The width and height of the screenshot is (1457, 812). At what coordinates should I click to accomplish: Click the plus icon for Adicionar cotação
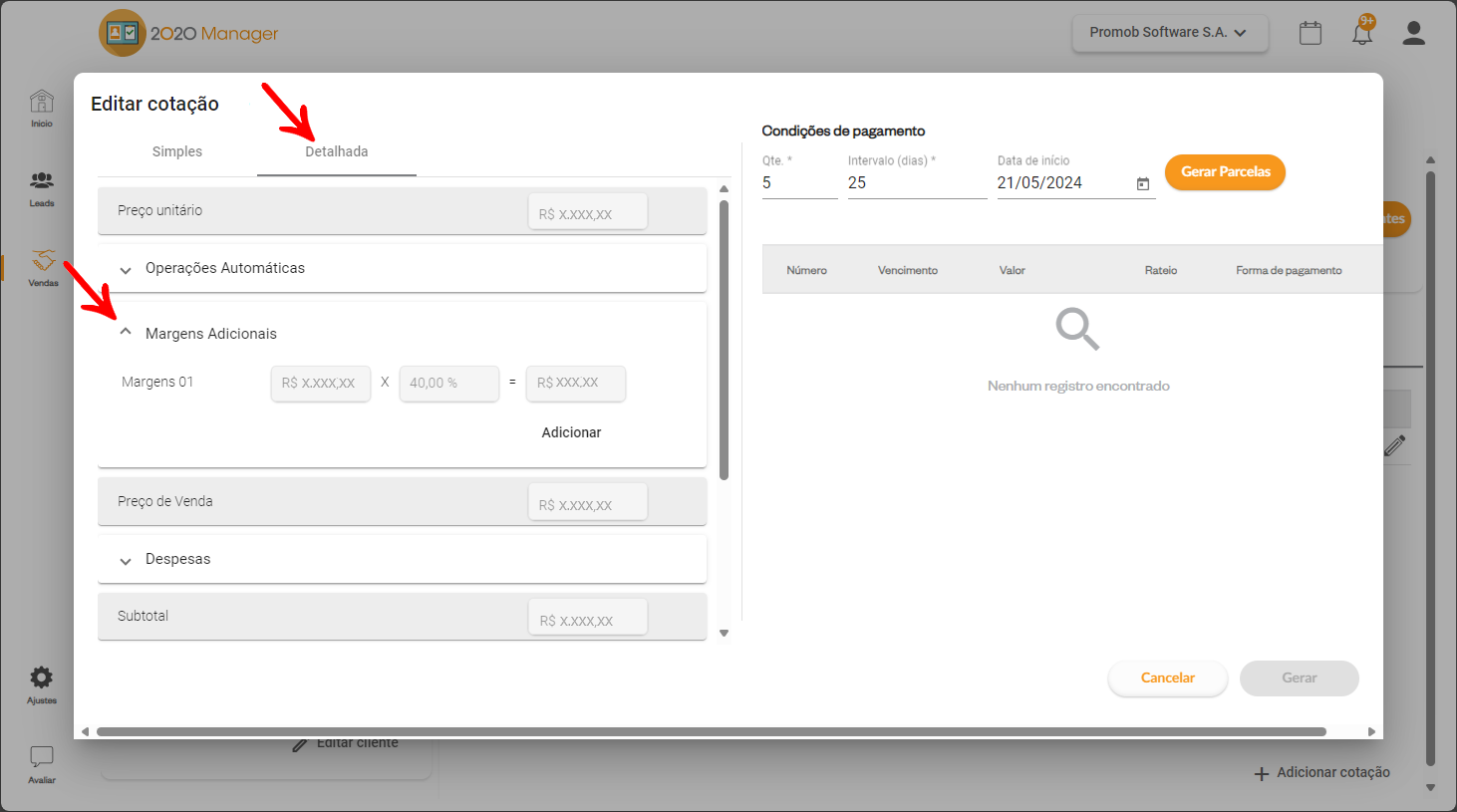pyautogui.click(x=1262, y=773)
